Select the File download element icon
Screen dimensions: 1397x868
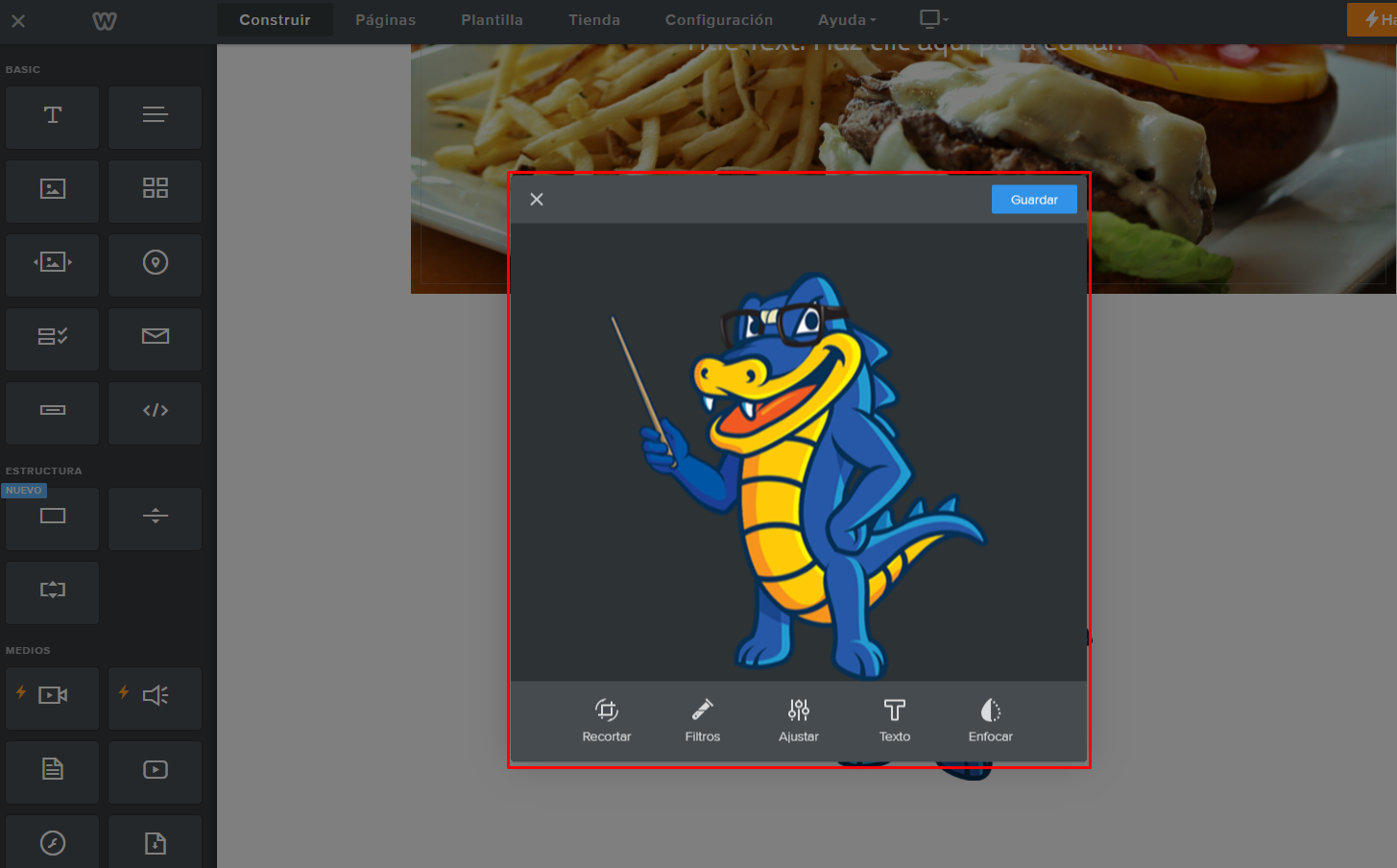(156, 842)
